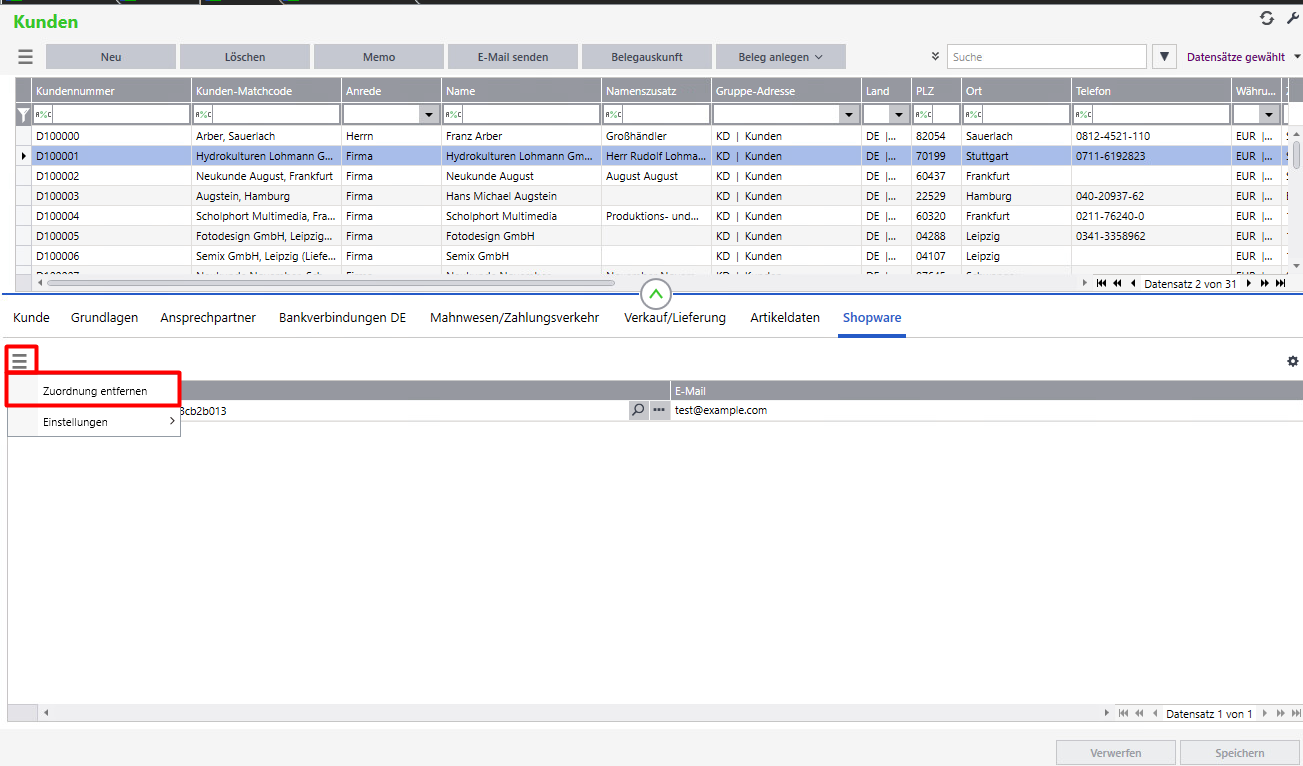Screen dimensions: 1303x766
Task: Click the magnifier icon in the Shopware row
Action: (x=638, y=410)
